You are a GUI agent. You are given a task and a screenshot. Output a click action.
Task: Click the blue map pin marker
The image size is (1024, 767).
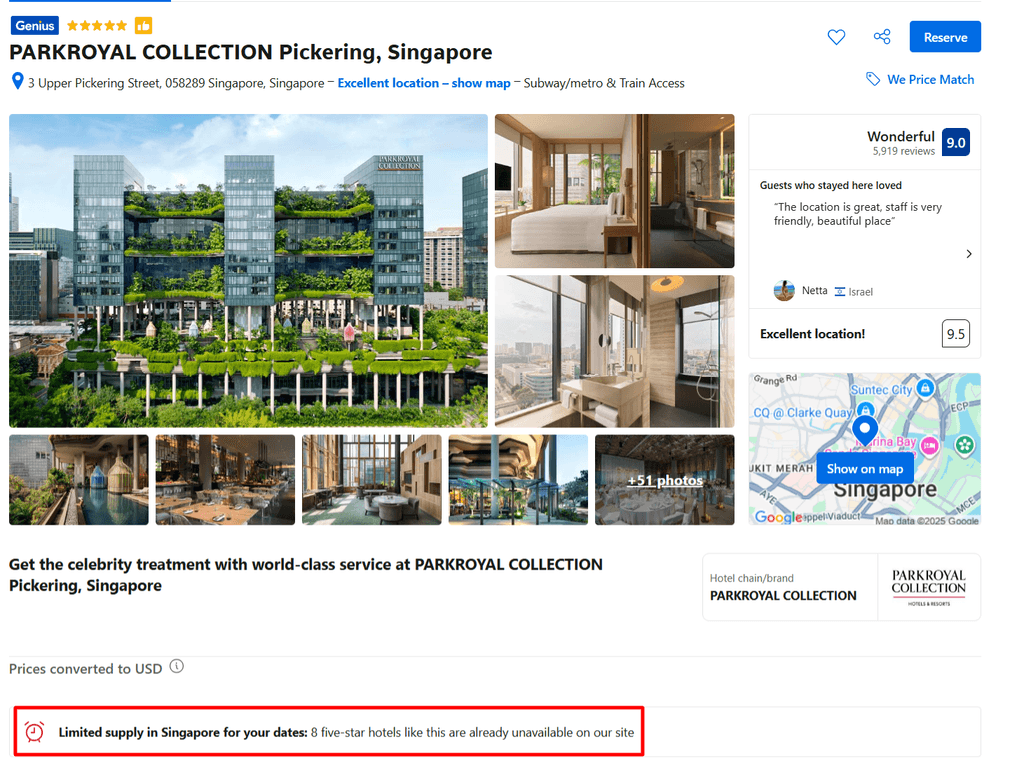pos(865,431)
